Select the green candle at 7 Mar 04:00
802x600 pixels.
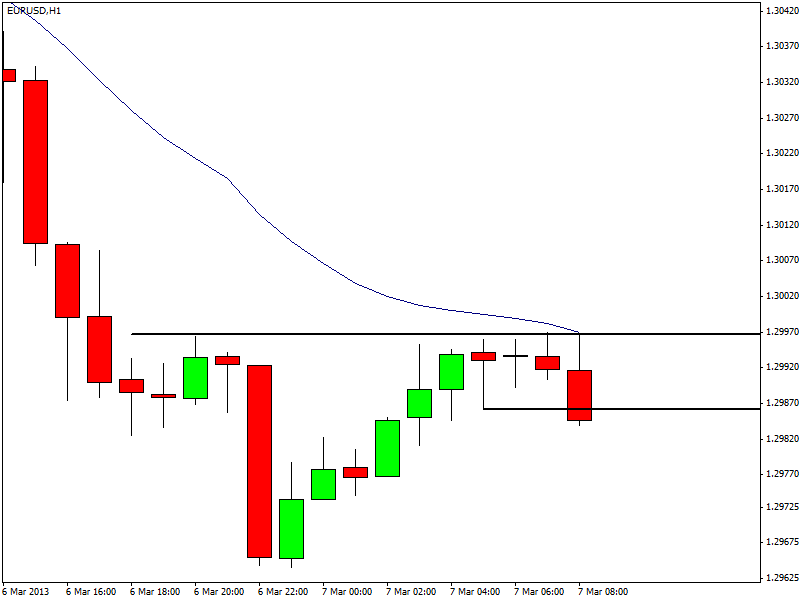coord(451,371)
